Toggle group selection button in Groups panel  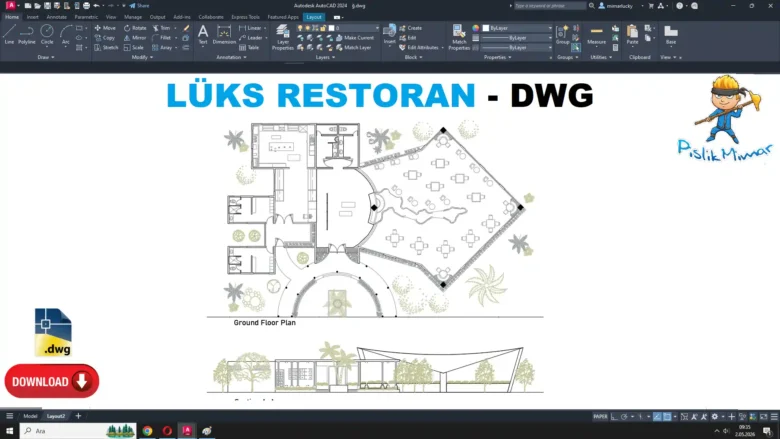pyautogui.click(x=576, y=48)
